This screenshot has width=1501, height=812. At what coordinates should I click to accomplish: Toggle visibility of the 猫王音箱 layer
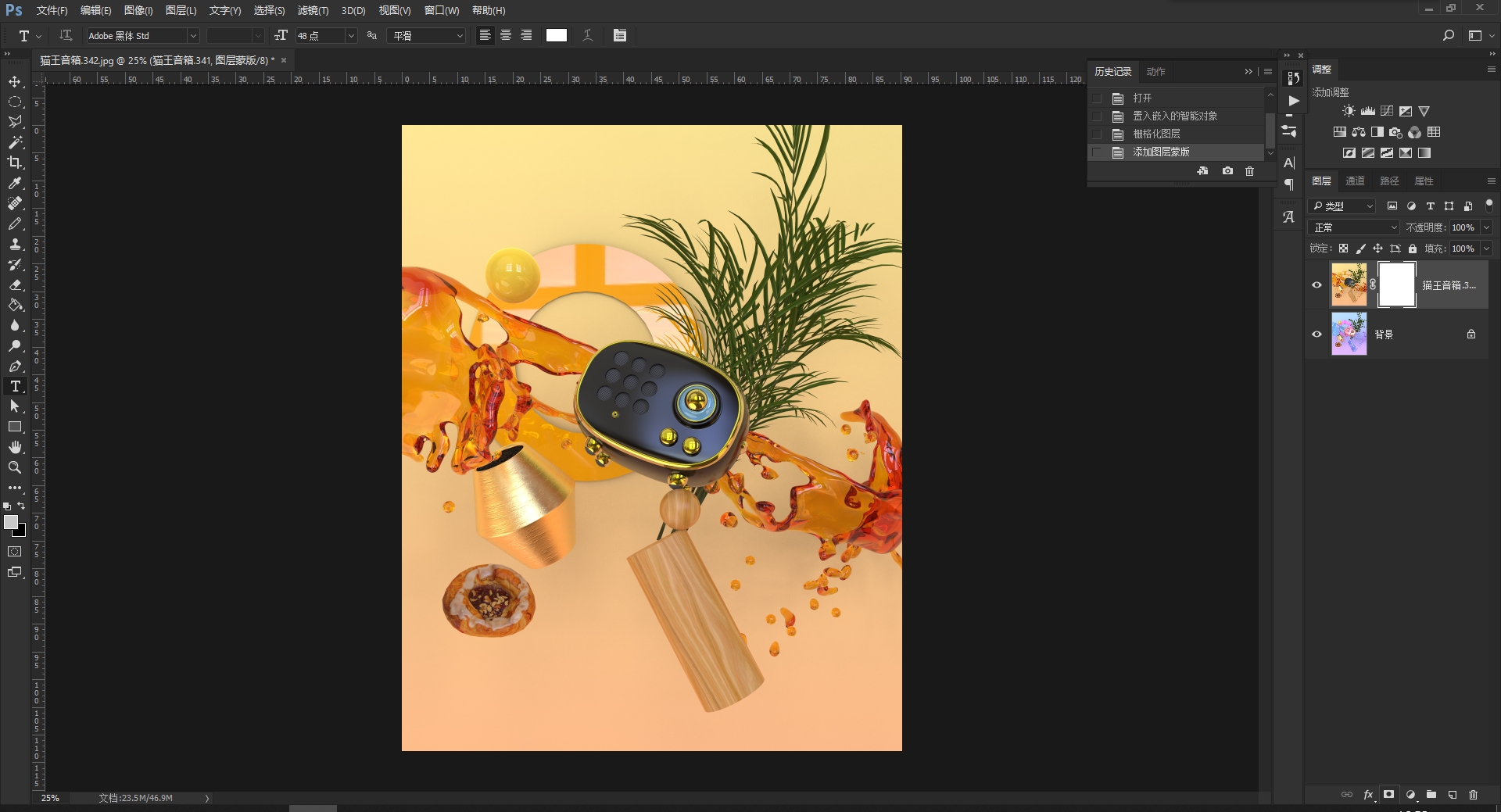point(1318,284)
